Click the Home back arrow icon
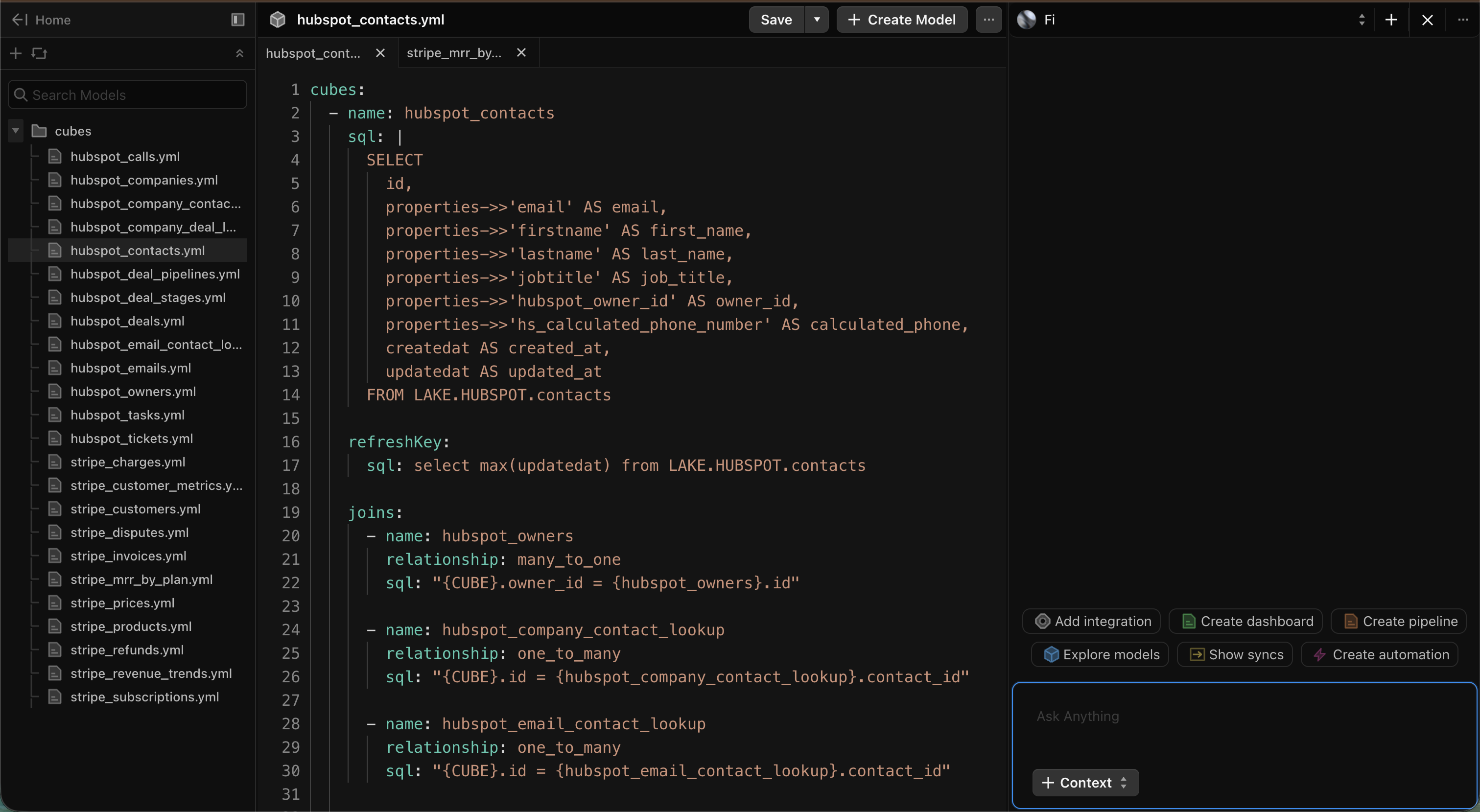Viewport: 1480px width, 812px height. (x=20, y=20)
